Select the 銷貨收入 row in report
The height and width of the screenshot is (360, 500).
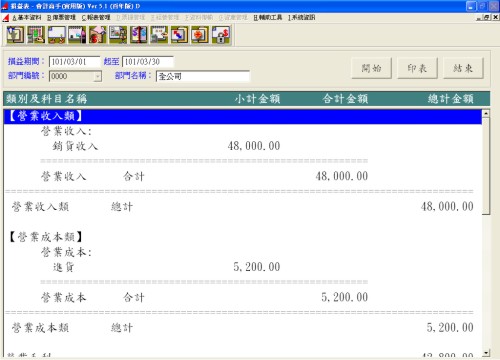[243, 146]
